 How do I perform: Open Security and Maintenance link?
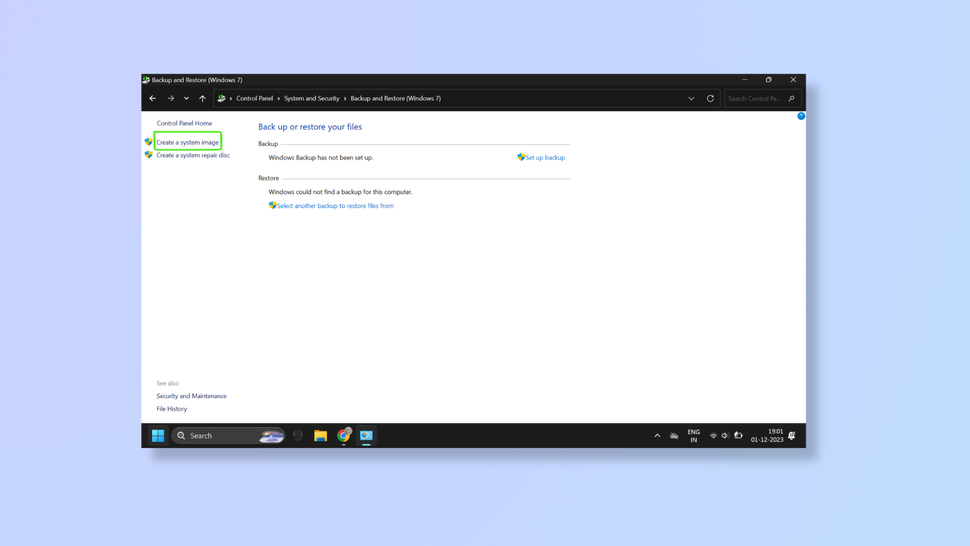click(191, 396)
